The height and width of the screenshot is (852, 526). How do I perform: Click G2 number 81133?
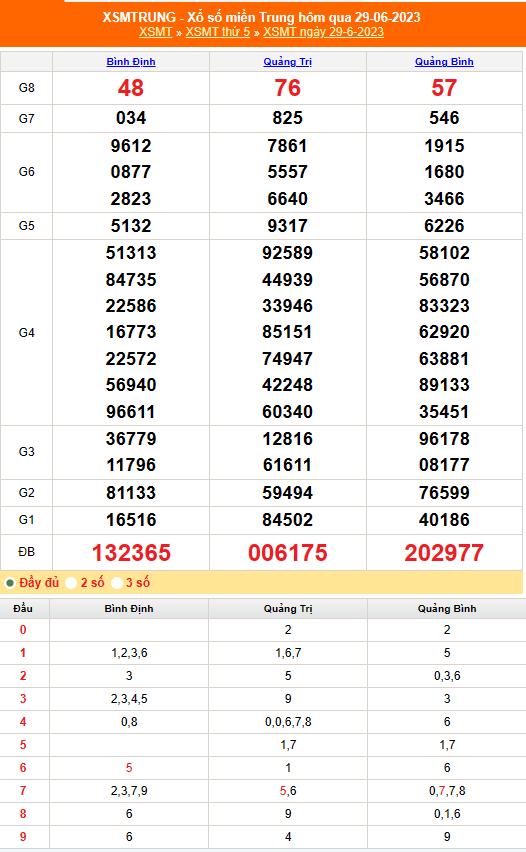pyautogui.click(x=131, y=493)
